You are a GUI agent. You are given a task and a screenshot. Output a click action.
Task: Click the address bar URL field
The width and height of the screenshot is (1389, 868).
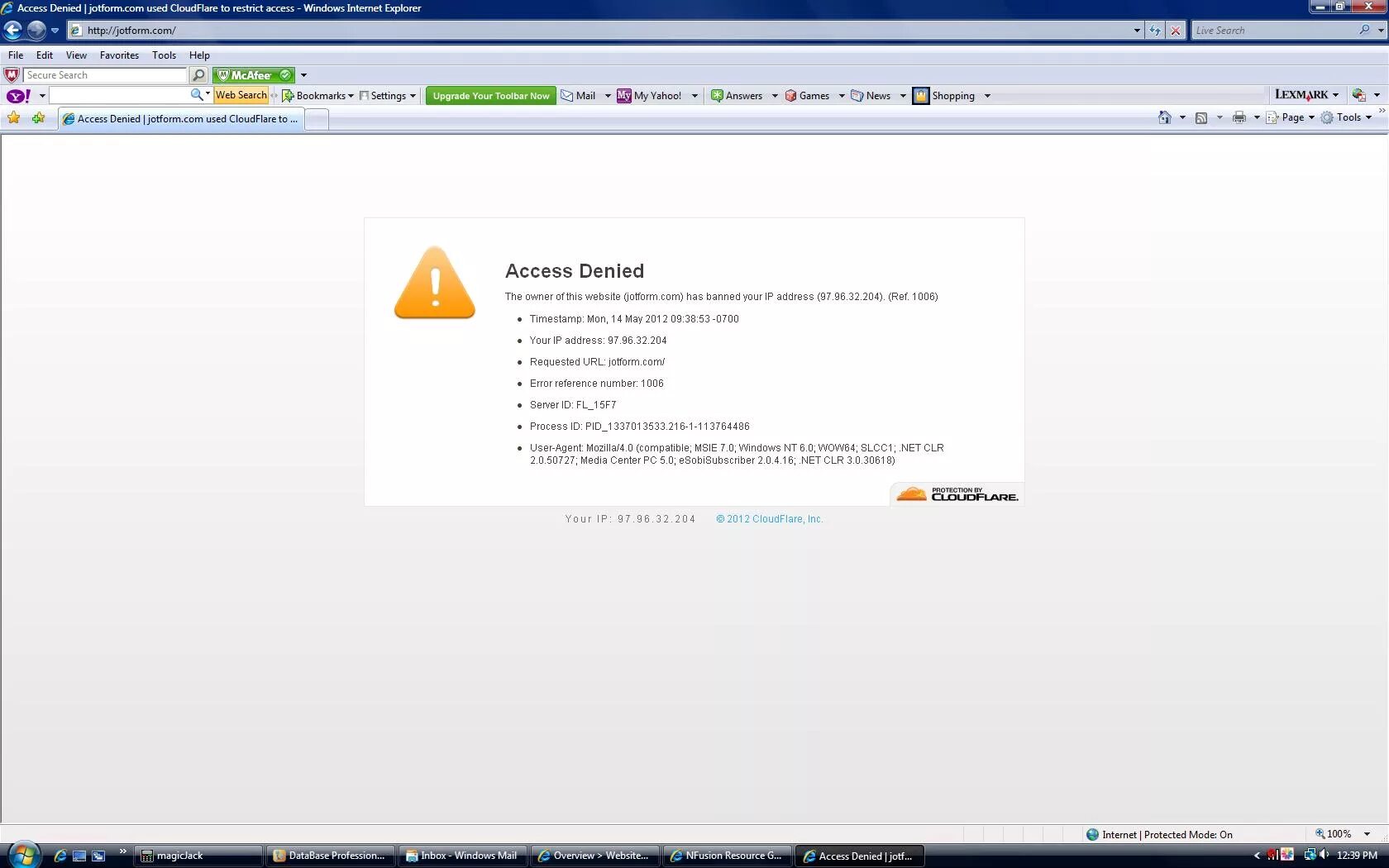click(x=599, y=31)
